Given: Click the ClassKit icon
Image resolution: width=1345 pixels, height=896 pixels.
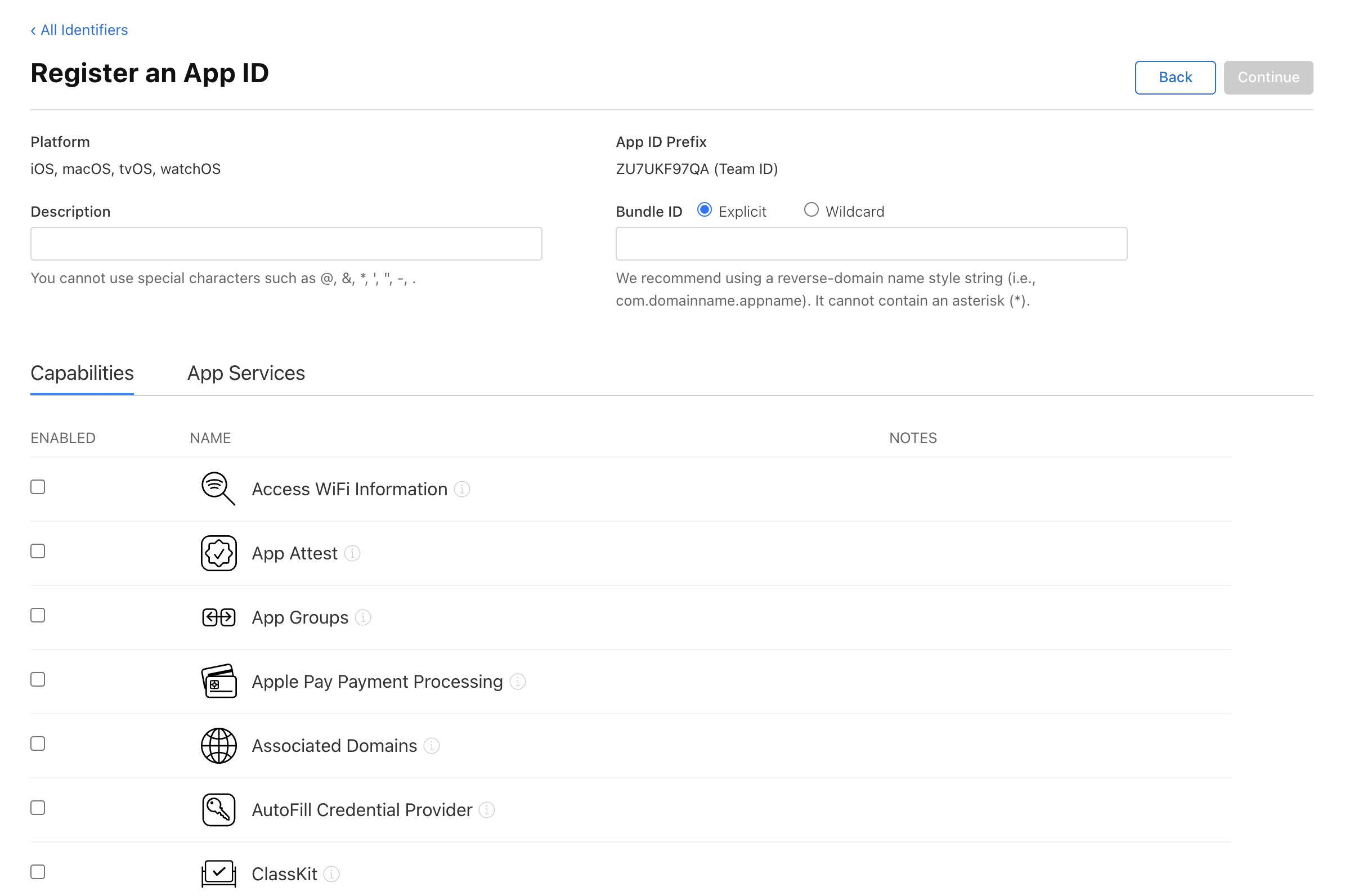Looking at the screenshot, I should 218,873.
